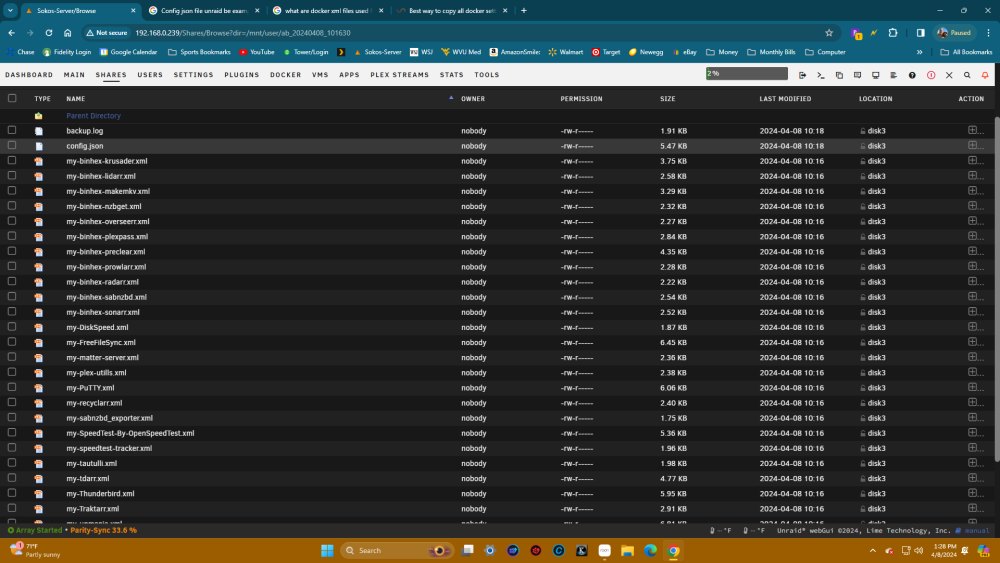1000x563 pixels.
Task: Click the Name column sort arrow
Action: (x=451, y=98)
